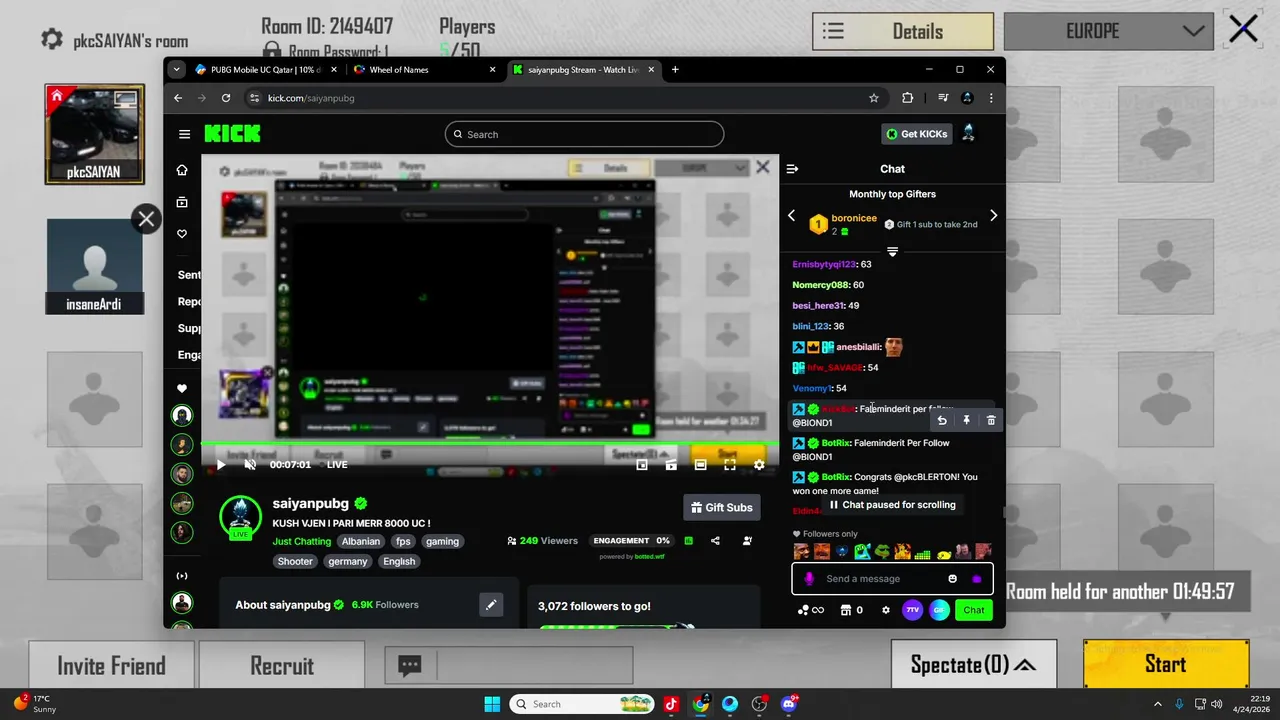Open the video player settings gear
1280x720 pixels.
[759, 465]
